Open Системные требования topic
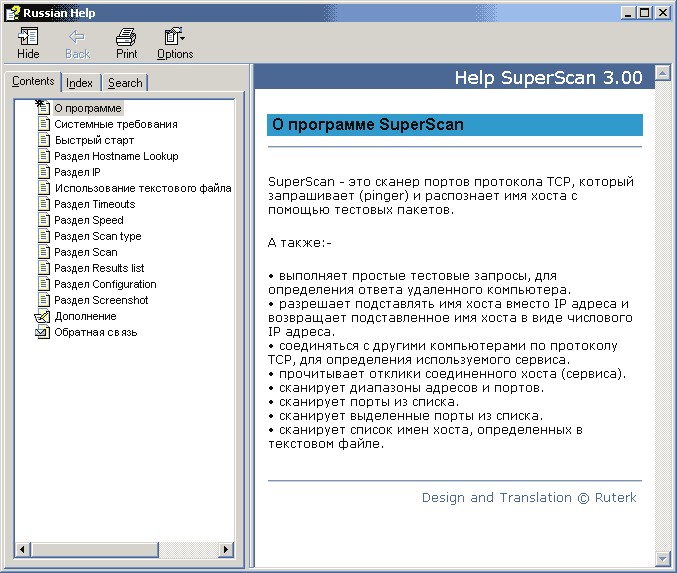The image size is (677, 573). [x=116, y=124]
